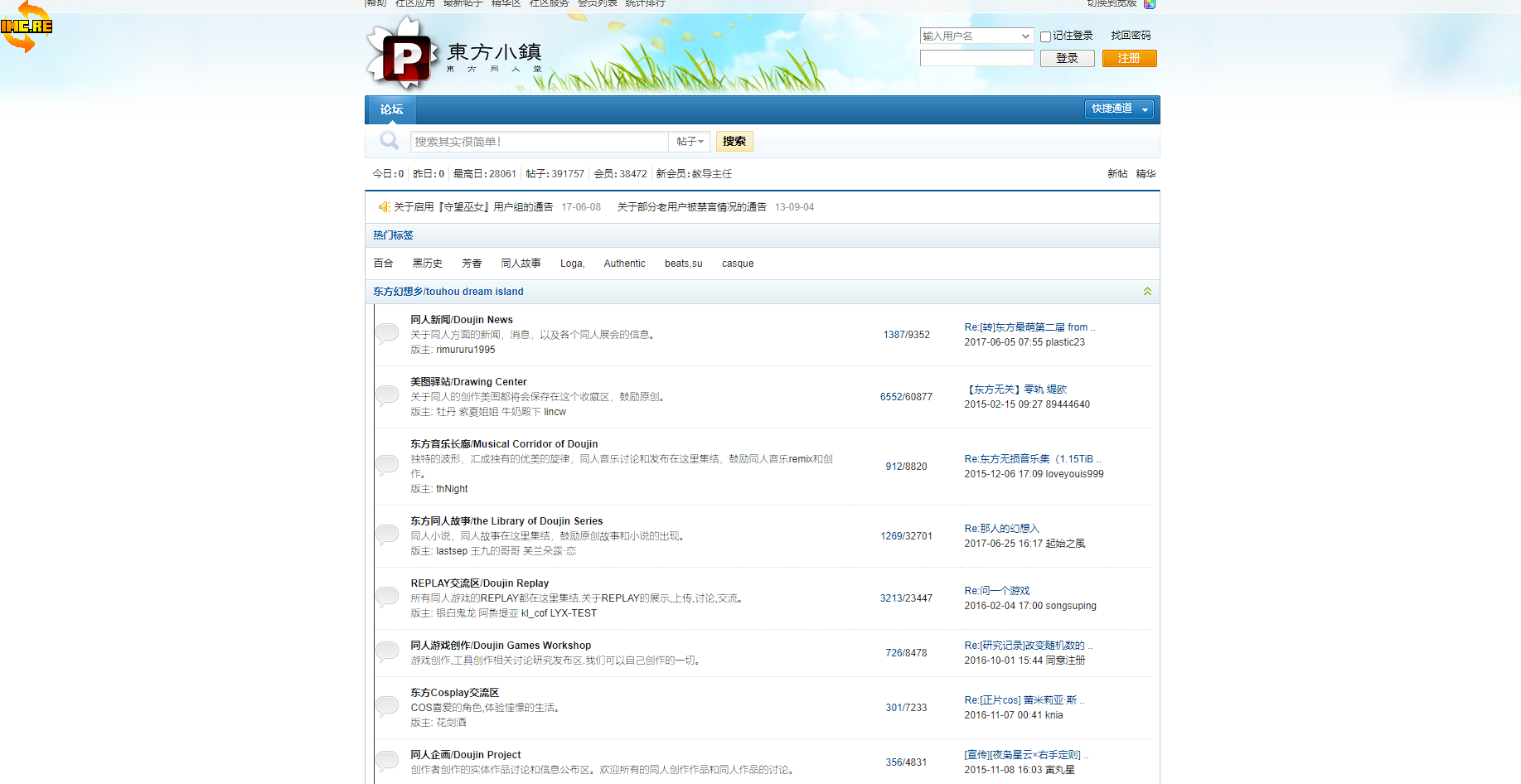This screenshot has width=1521, height=784.
Task: Click the Doujin Replay forum bubble icon
Action: click(x=387, y=597)
